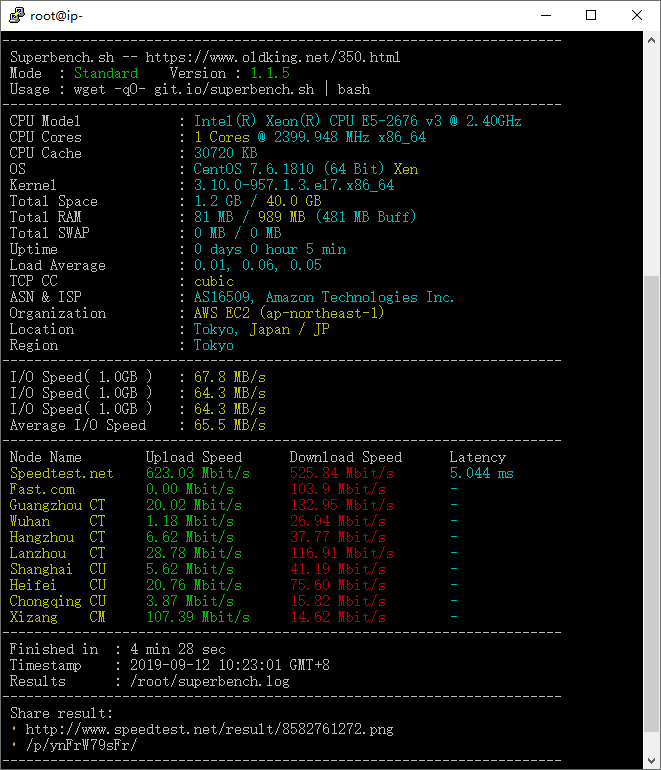Click the scrollbar up arrow
This screenshot has width=661, height=770.
pyautogui.click(x=651, y=40)
